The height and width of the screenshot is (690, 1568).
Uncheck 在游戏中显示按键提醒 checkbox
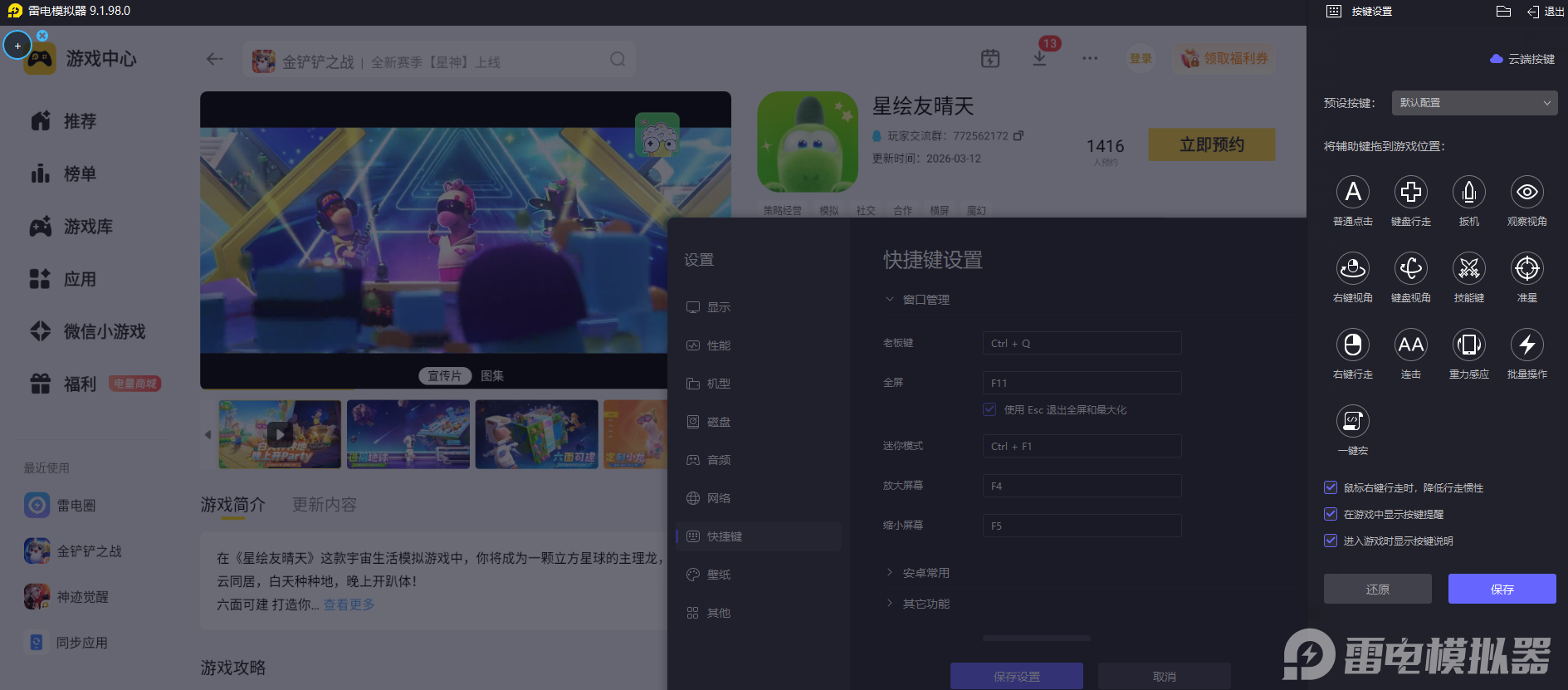1331,515
